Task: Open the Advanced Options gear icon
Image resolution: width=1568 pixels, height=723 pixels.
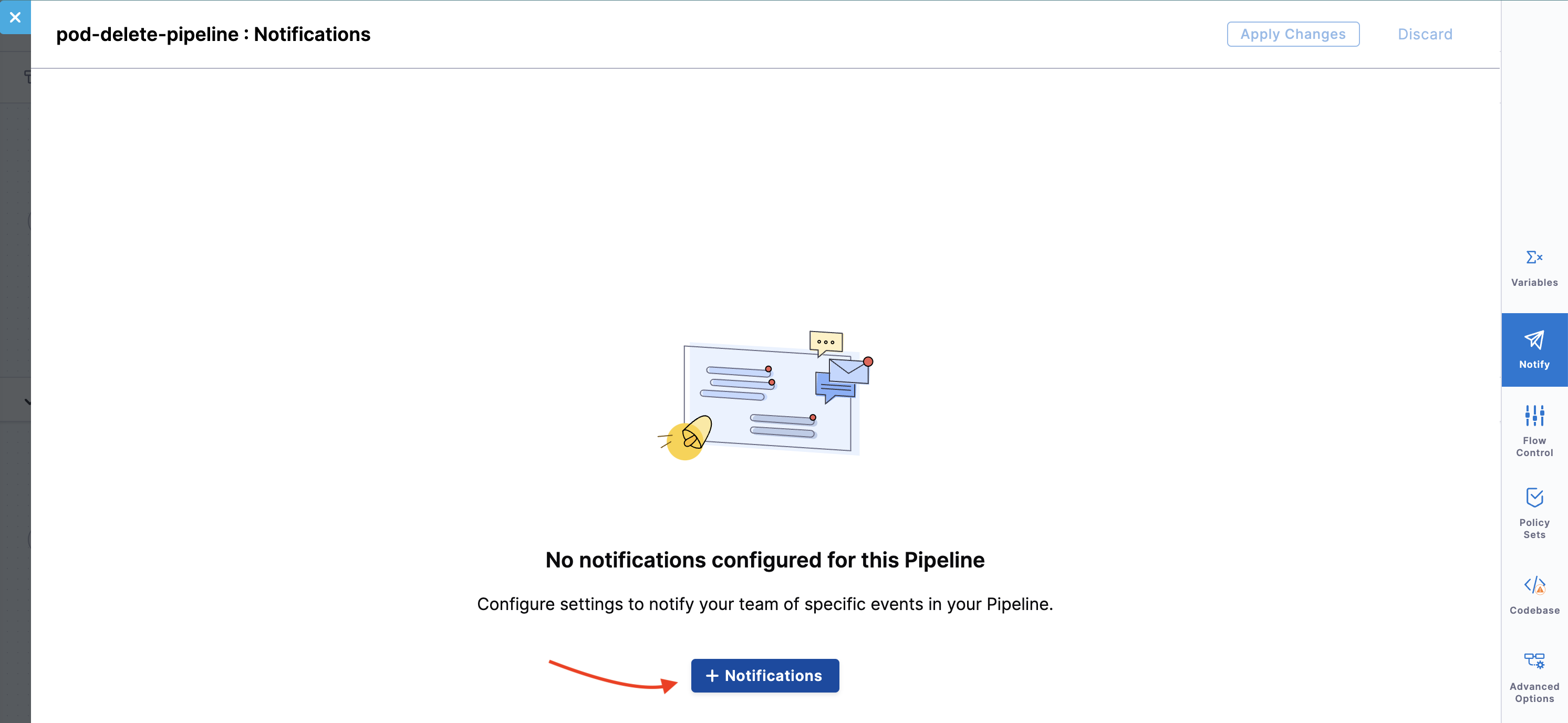Action: 1534,661
